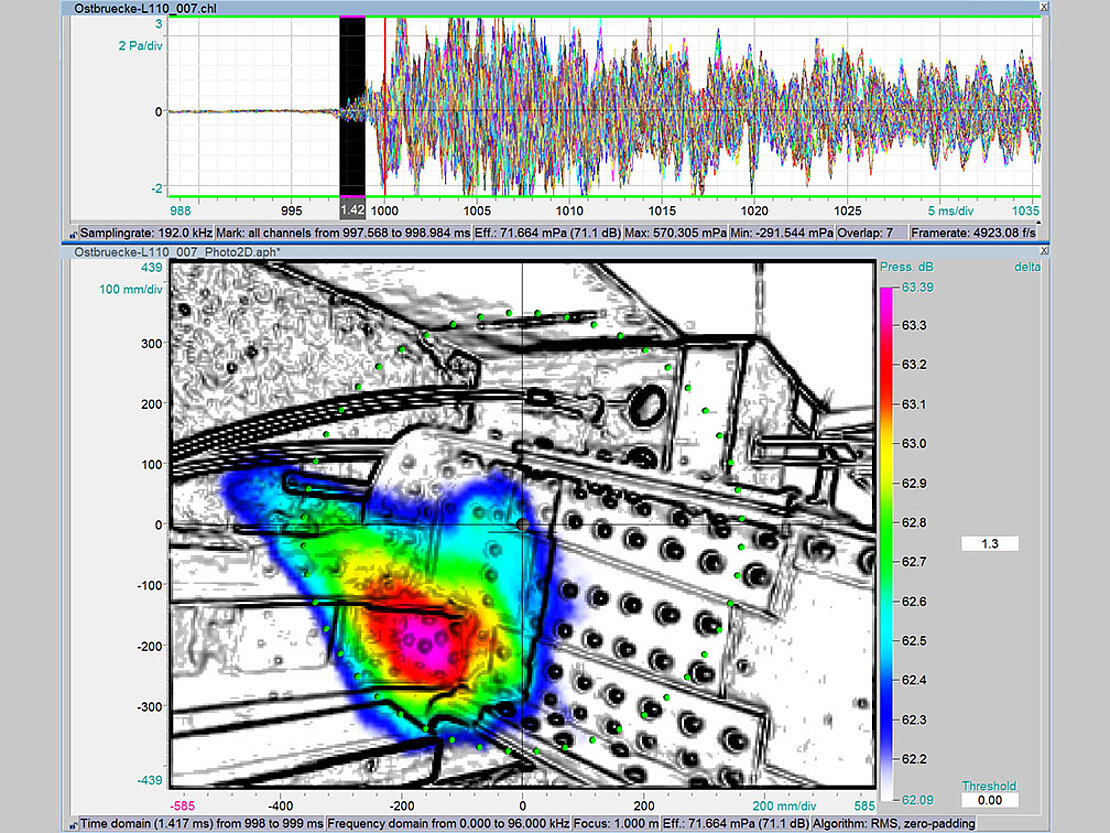Click the -585 horizontal axis minimum value
This screenshot has height=833, width=1110.
[x=183, y=806]
